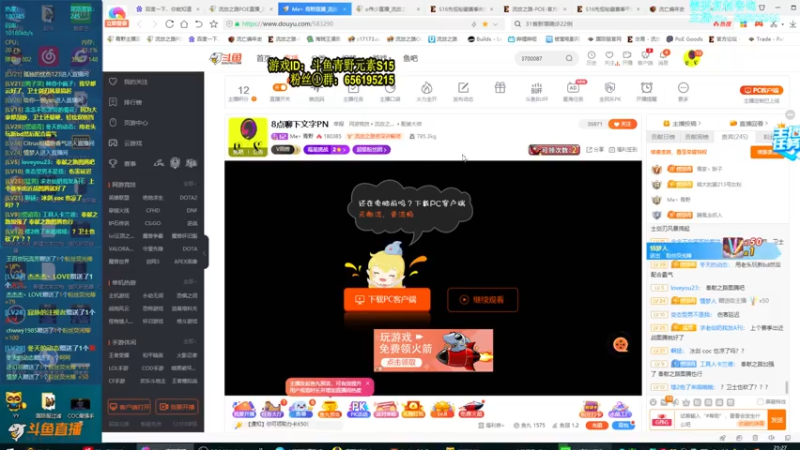This screenshot has height=450, width=800.
Task: Reload the page with the browser refresh icon
Action: pos(169,24)
